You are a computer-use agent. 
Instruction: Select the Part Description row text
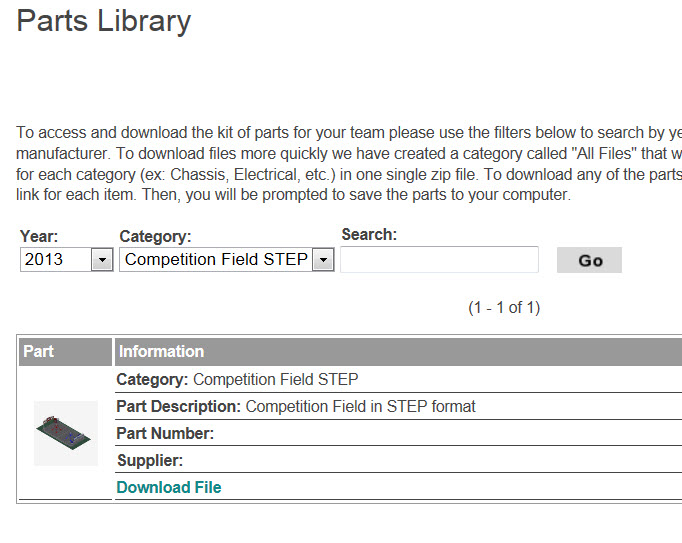coord(296,406)
